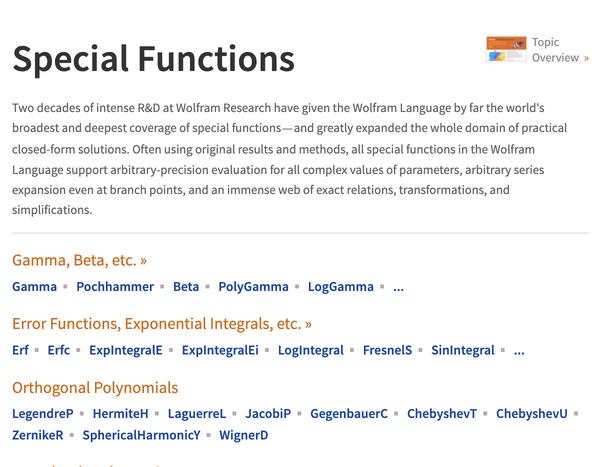The image size is (601, 467).
Task: Open the Topic Overview link
Action: pyautogui.click(x=556, y=50)
